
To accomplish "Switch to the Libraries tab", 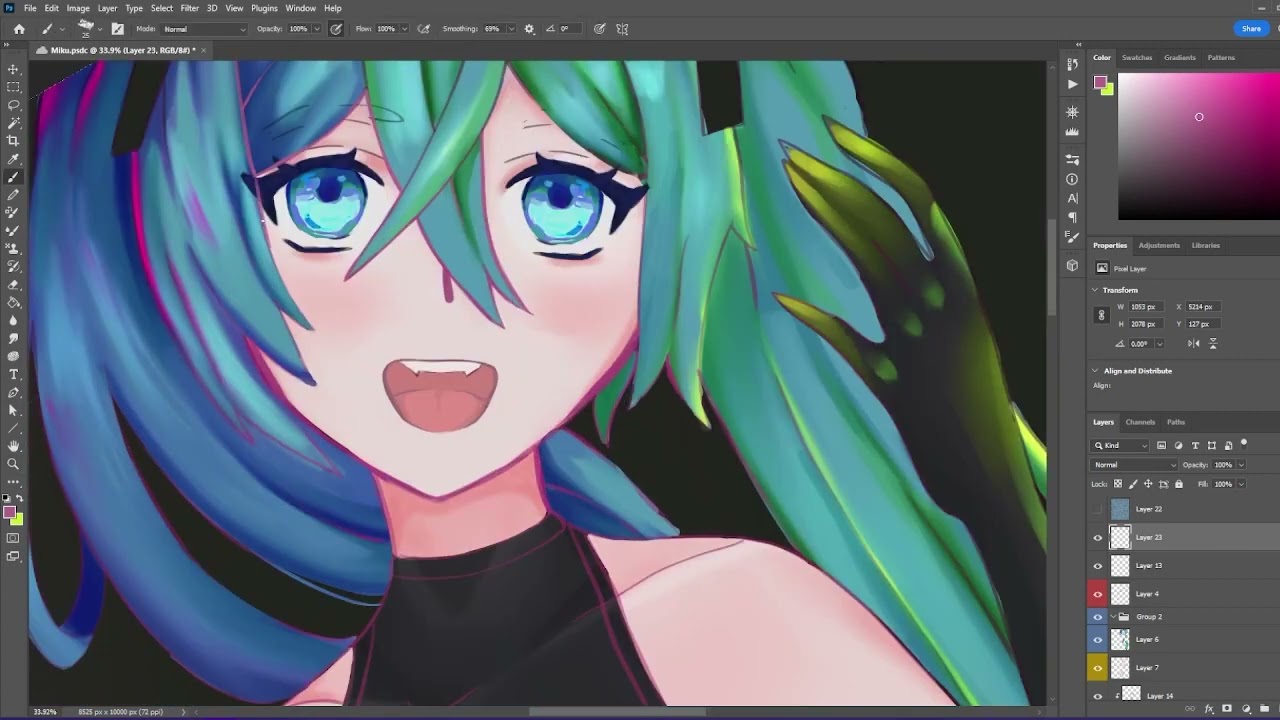I will (x=1205, y=245).
